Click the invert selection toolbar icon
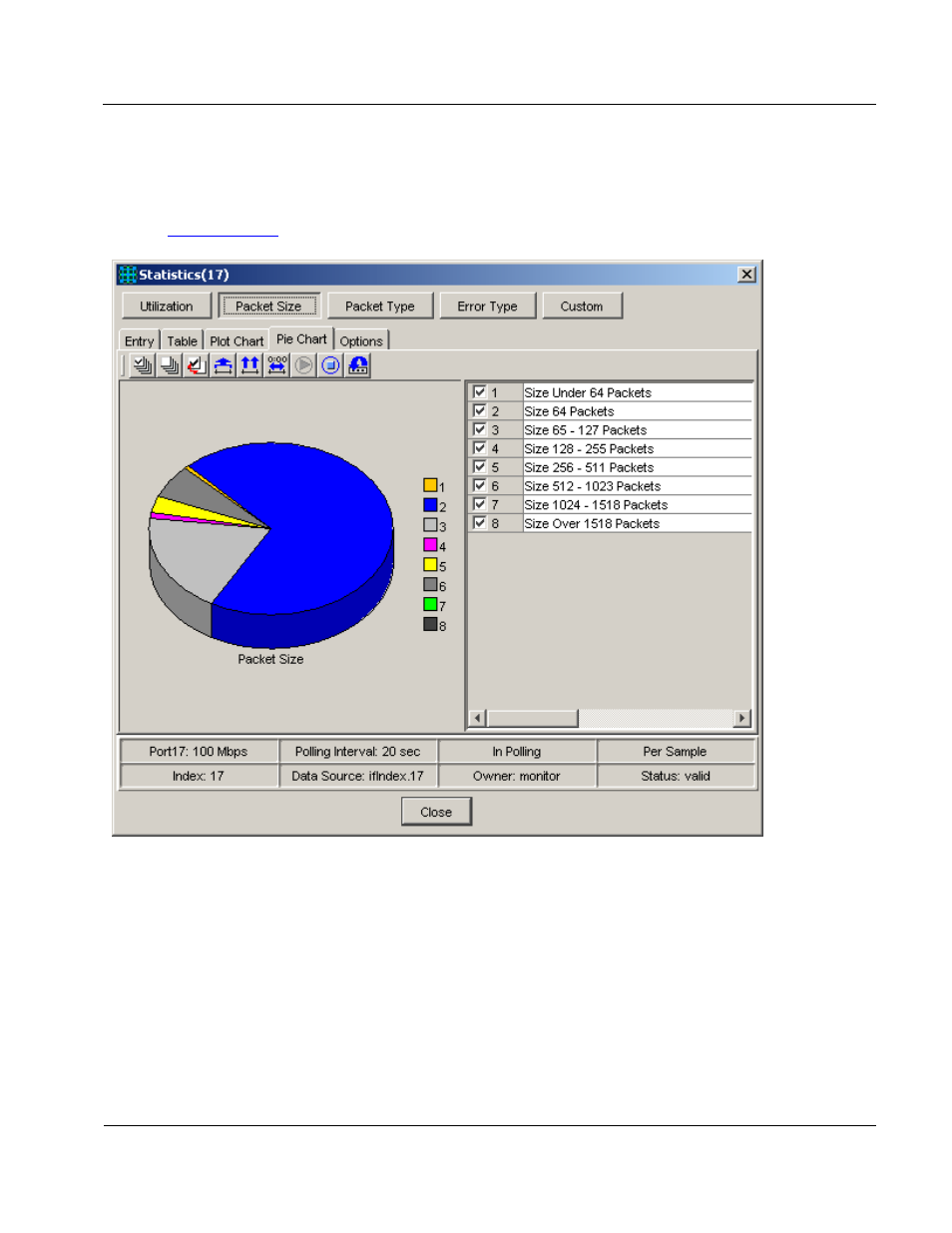Screen dimensions: 952x1233 click(197, 365)
